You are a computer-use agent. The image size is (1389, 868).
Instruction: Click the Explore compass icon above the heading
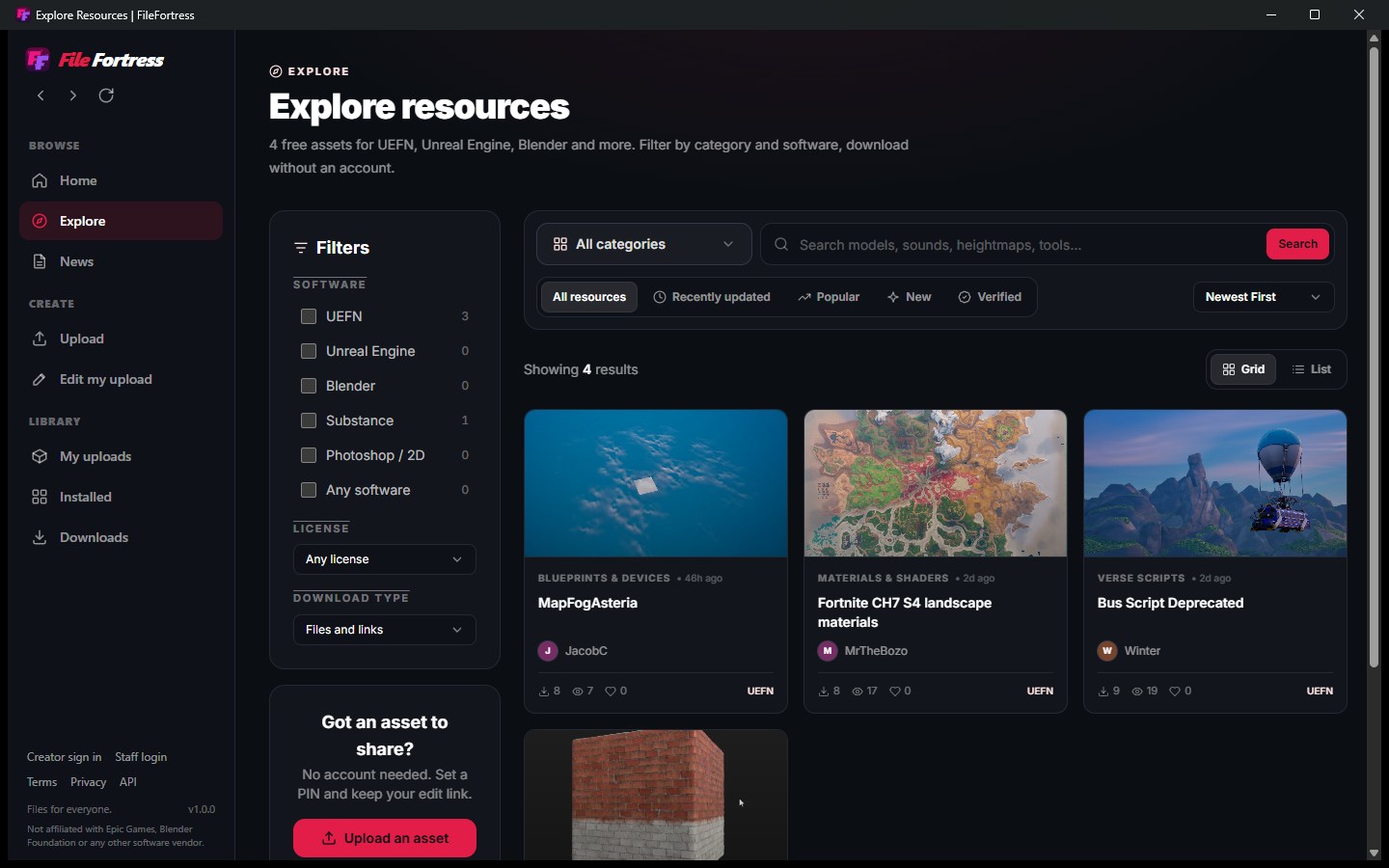click(x=276, y=71)
